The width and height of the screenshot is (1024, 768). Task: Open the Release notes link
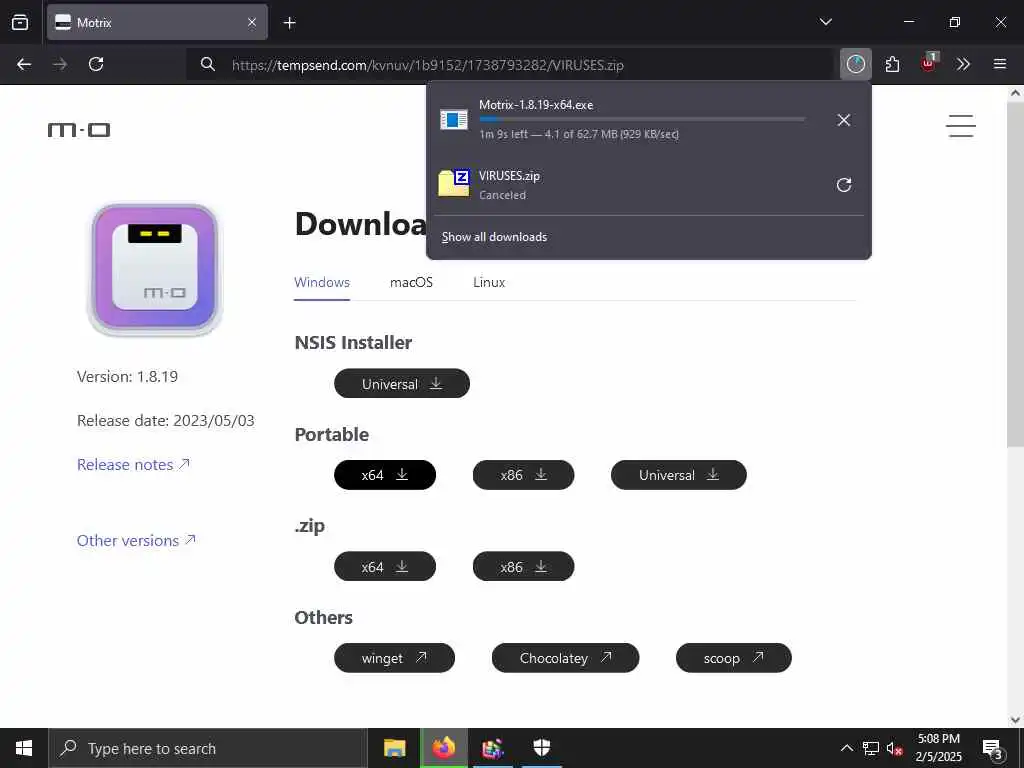[x=133, y=464]
